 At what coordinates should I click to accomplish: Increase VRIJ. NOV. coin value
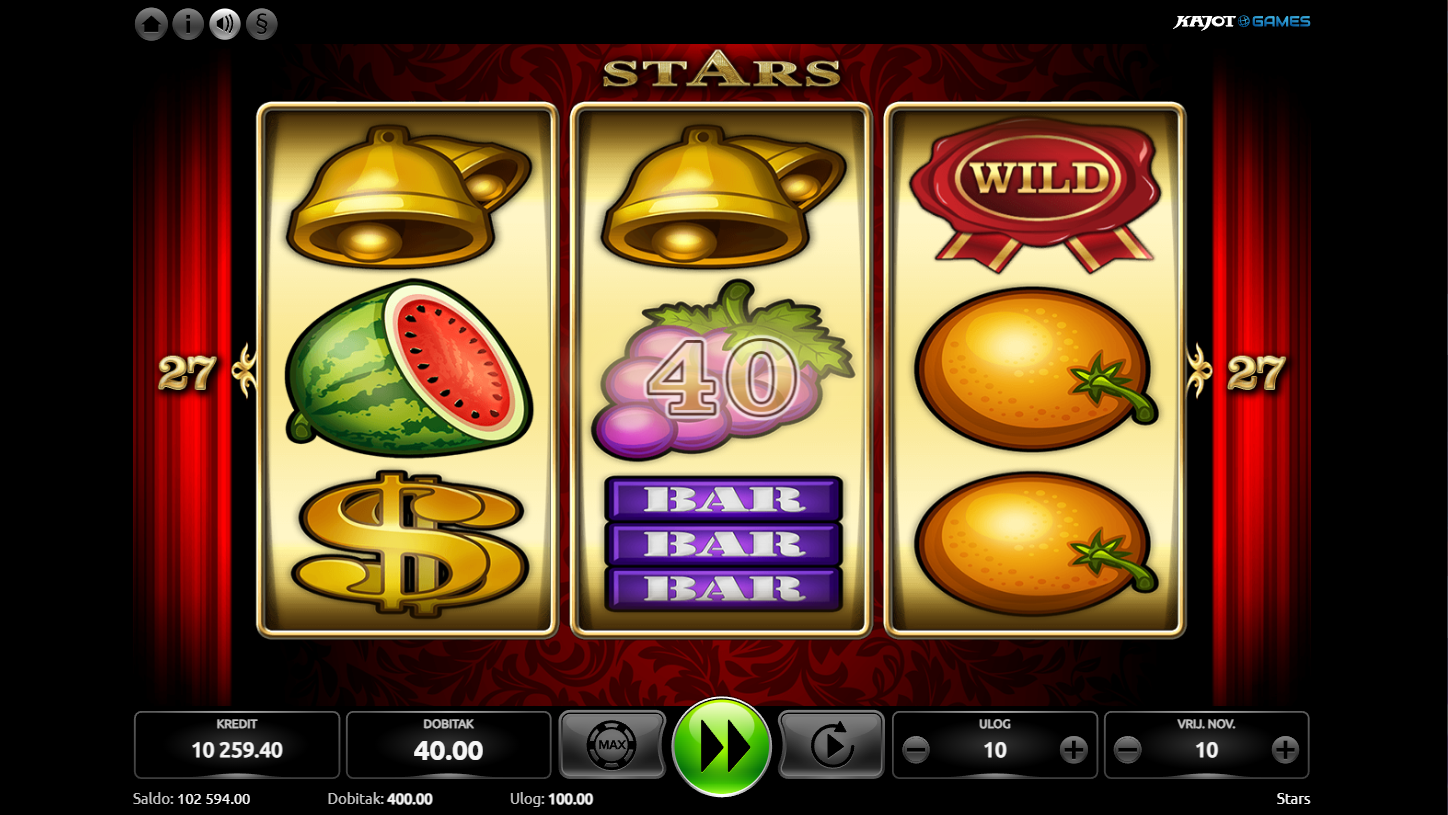[x=1285, y=750]
